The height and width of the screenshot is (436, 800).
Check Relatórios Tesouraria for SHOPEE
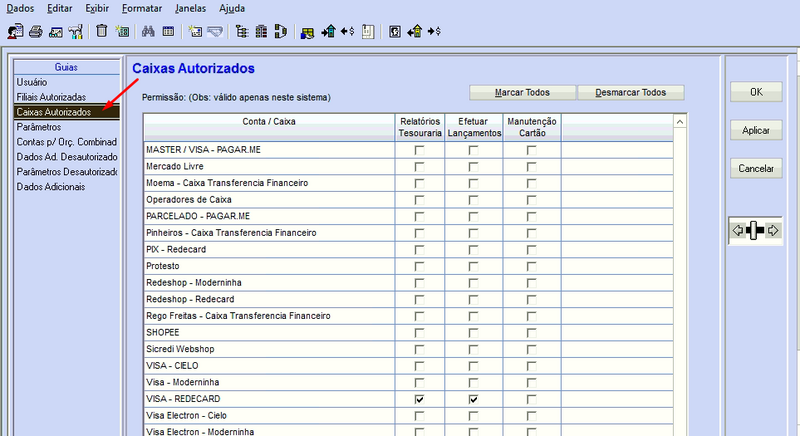pos(419,333)
